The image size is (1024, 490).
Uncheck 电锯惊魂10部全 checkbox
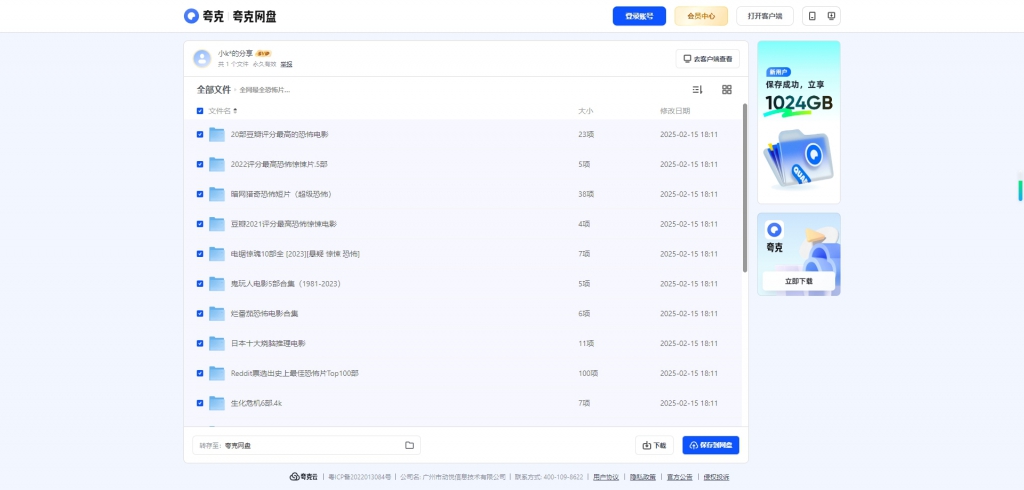200,254
